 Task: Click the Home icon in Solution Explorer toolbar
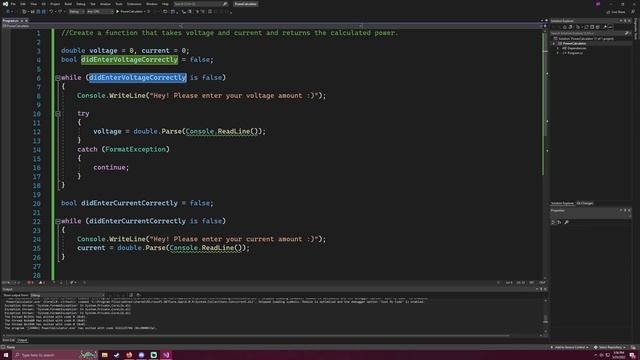click(564, 27)
